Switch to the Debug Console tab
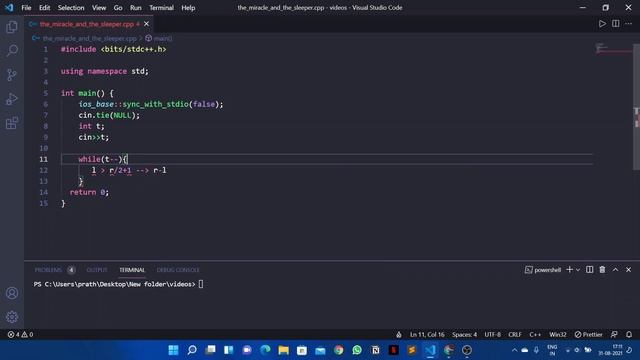The image size is (640, 360). pyautogui.click(x=178, y=270)
